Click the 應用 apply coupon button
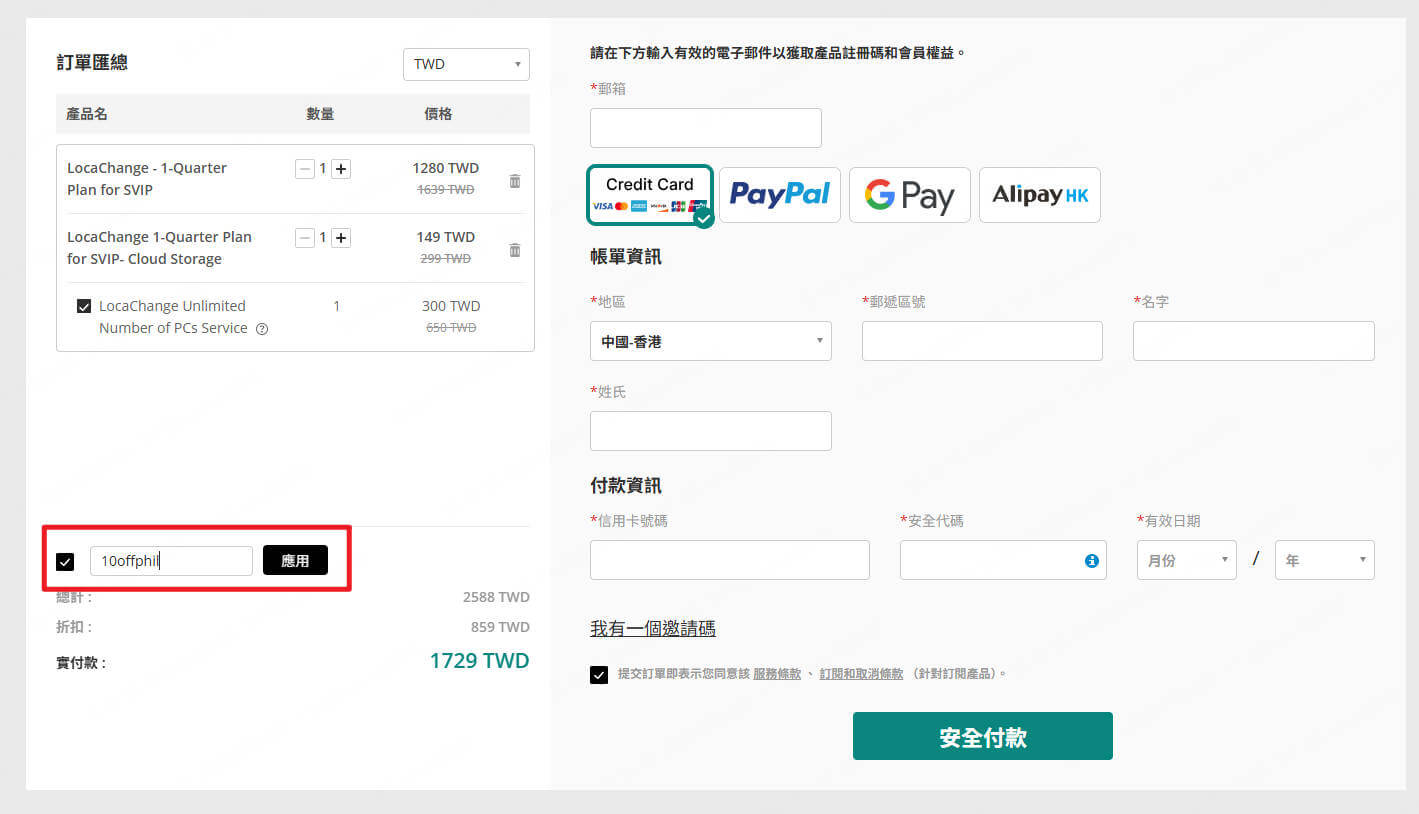 pos(295,561)
